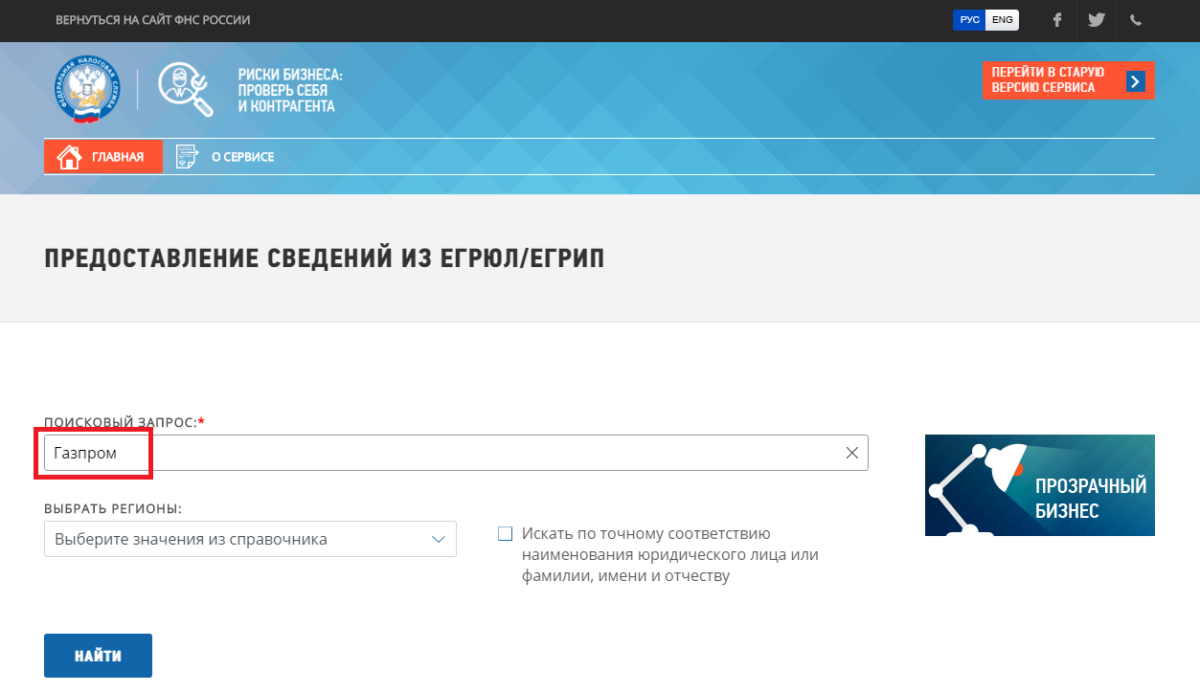Expand the Выбрать регионы dropdown

pyautogui.click(x=250, y=539)
